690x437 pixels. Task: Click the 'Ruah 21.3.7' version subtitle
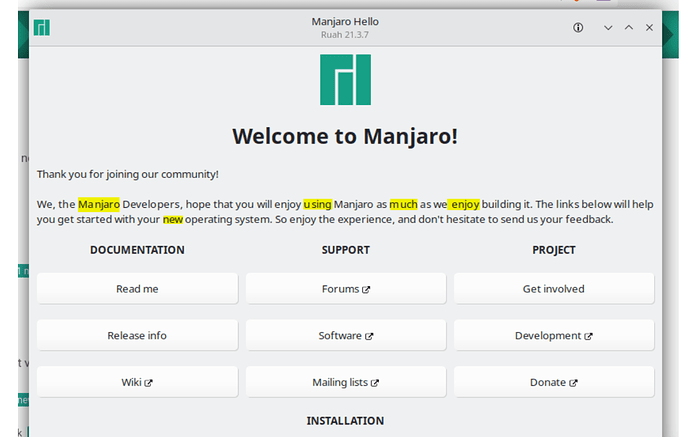pyautogui.click(x=345, y=35)
